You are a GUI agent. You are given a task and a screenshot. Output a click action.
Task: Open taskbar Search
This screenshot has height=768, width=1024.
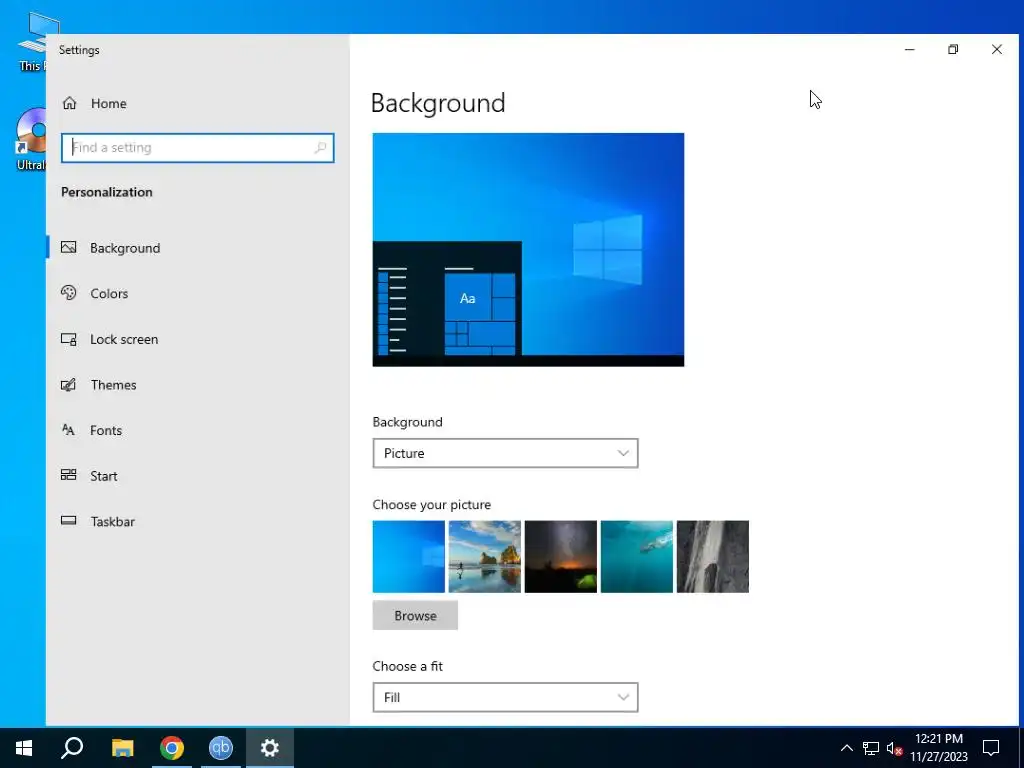[x=72, y=748]
